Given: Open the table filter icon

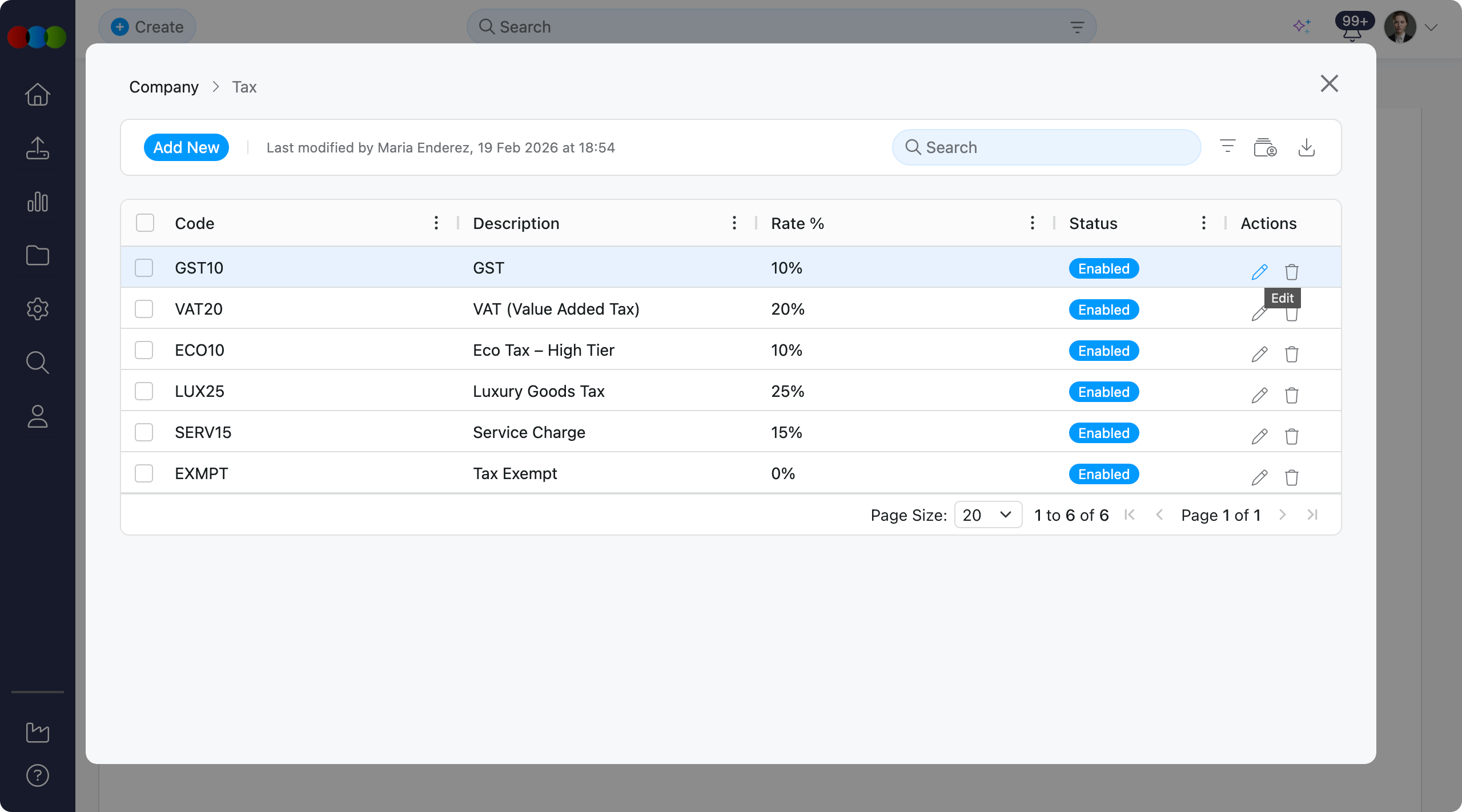Looking at the screenshot, I should (1227, 147).
